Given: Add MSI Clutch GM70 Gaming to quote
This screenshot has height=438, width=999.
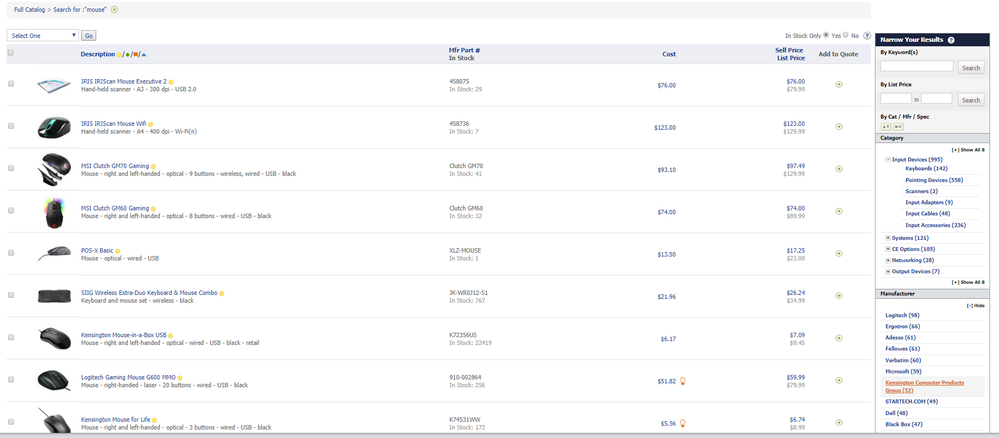Looking at the screenshot, I should click(x=838, y=169).
